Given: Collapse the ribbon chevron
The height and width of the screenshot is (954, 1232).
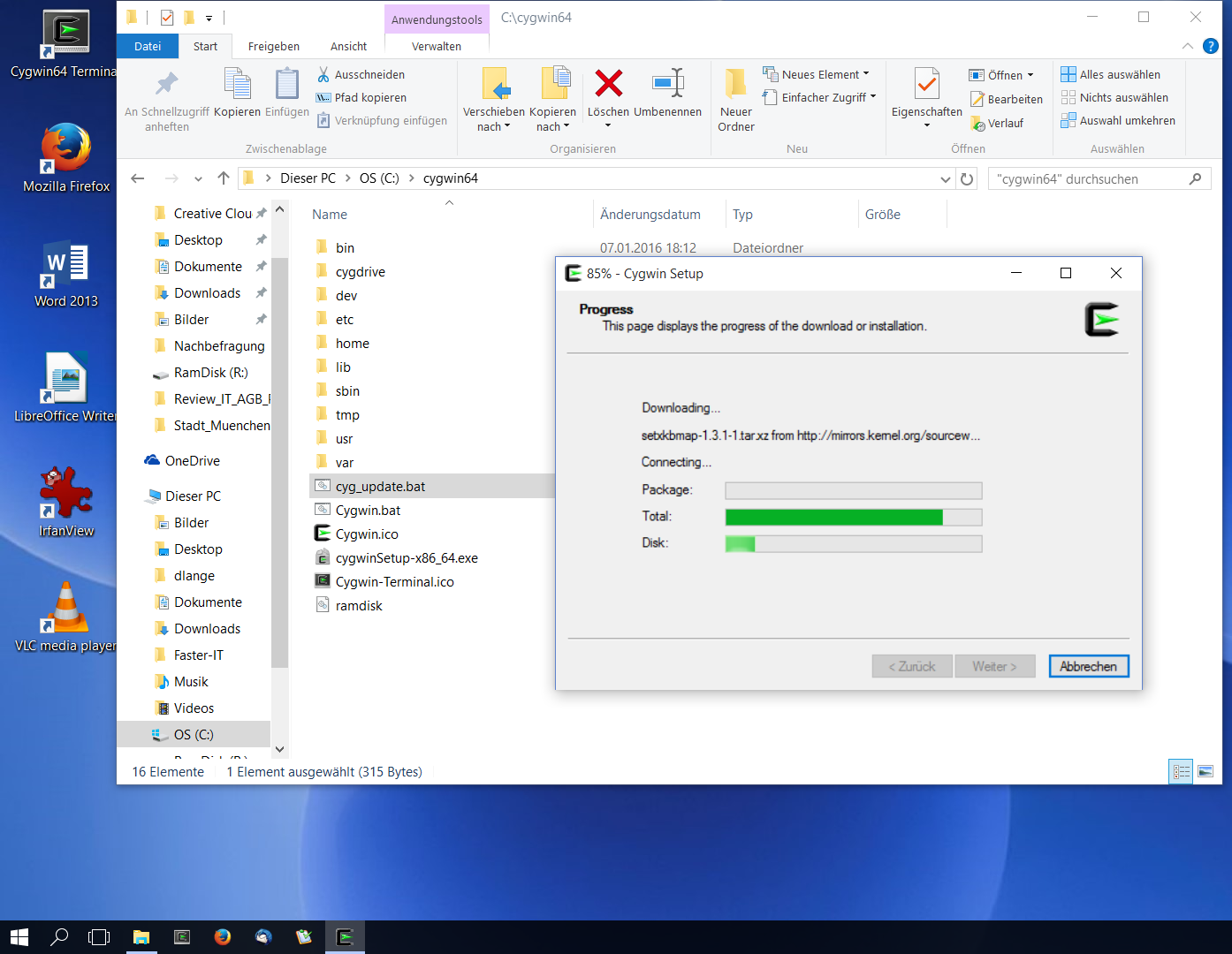Looking at the screenshot, I should tap(1188, 46).
